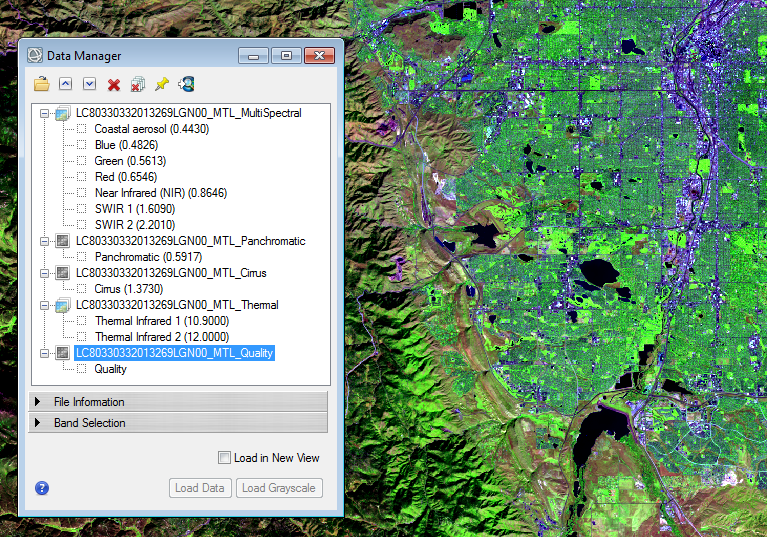Collapse the MTL_MultiSpectral tree node
Viewport: 767px width, 537px height.
45,113
